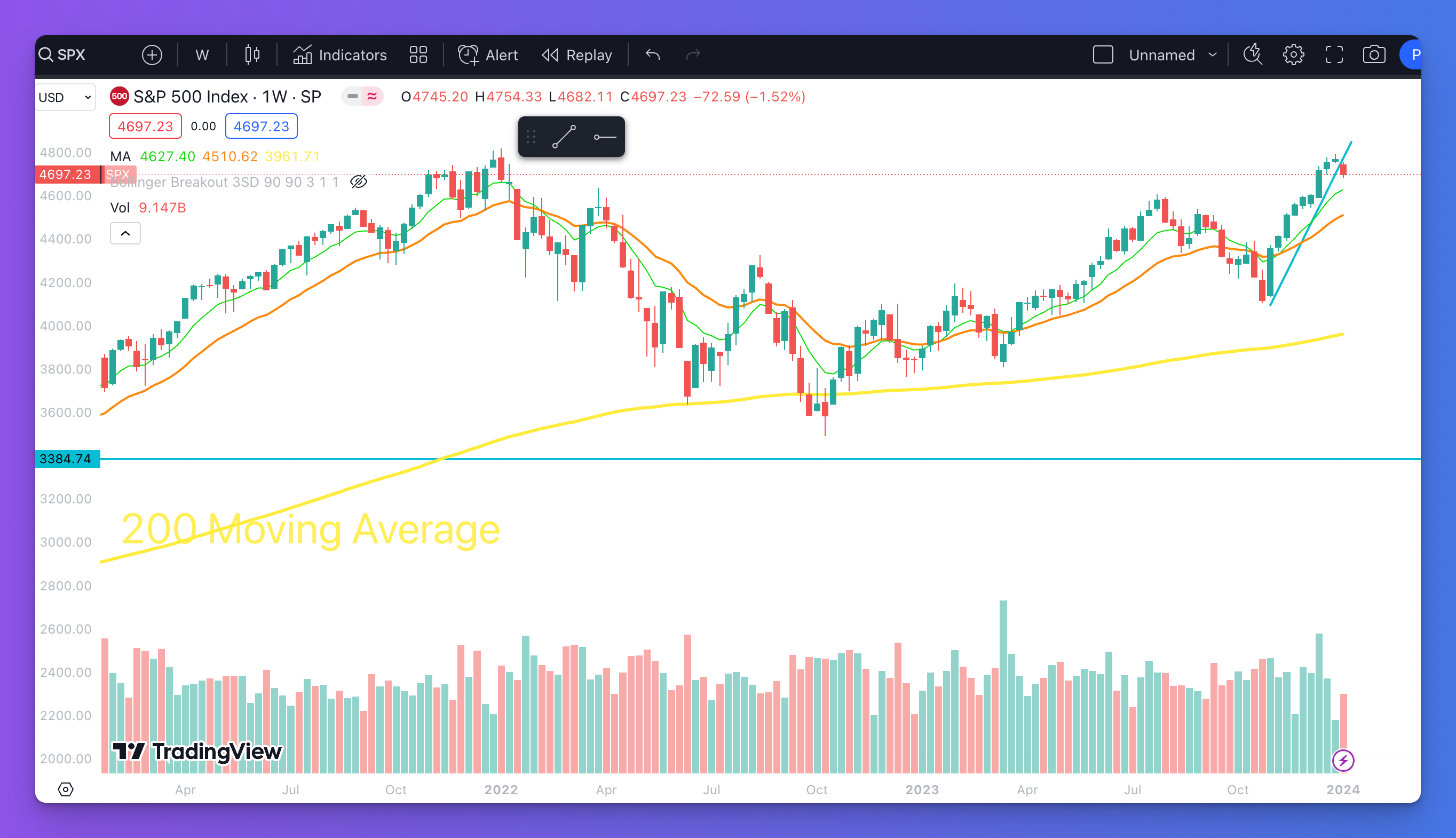Click the SPX symbol search field
This screenshot has height=838, width=1456.
coord(72,56)
